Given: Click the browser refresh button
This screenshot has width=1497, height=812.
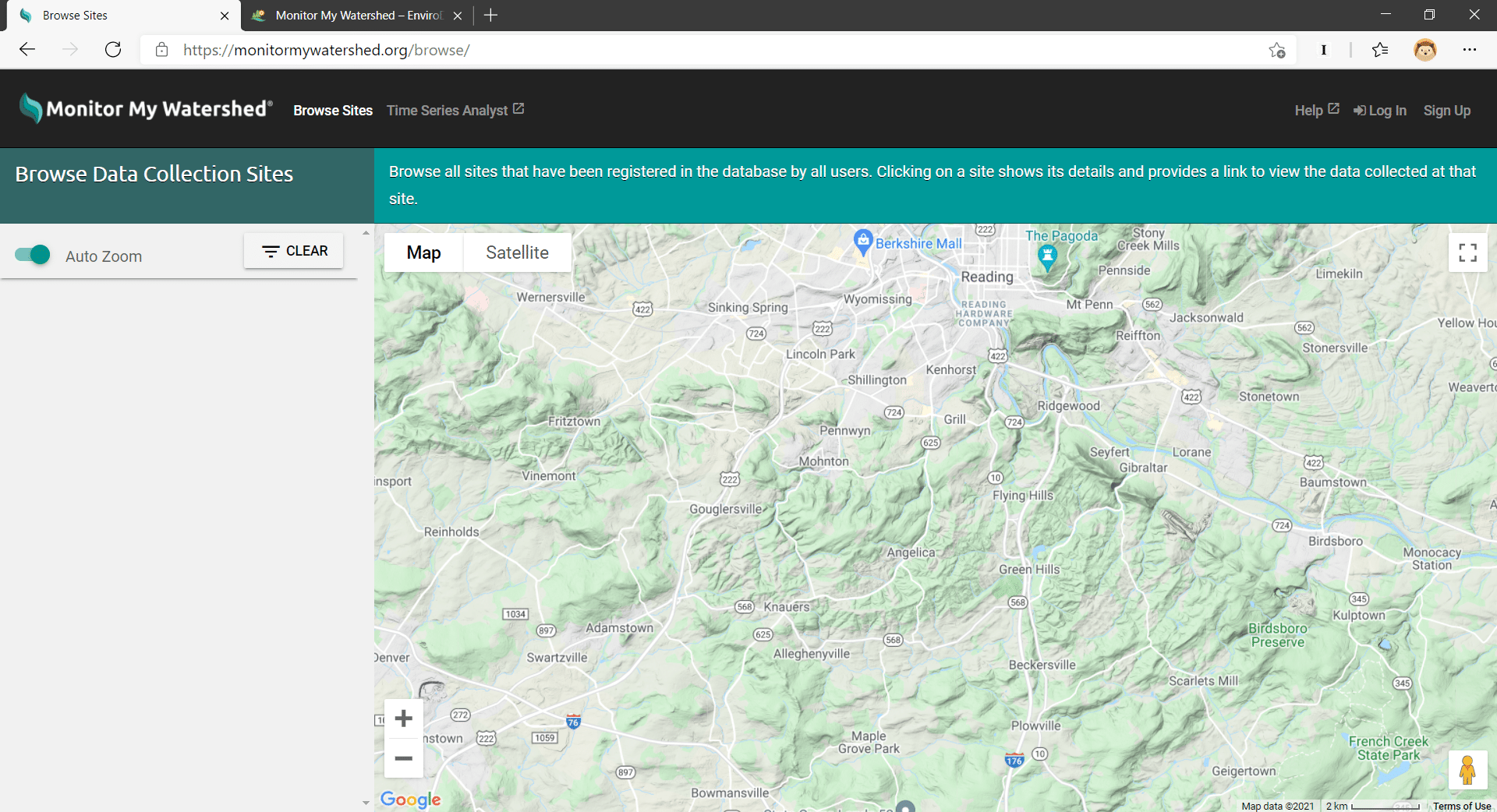Looking at the screenshot, I should coord(113,50).
